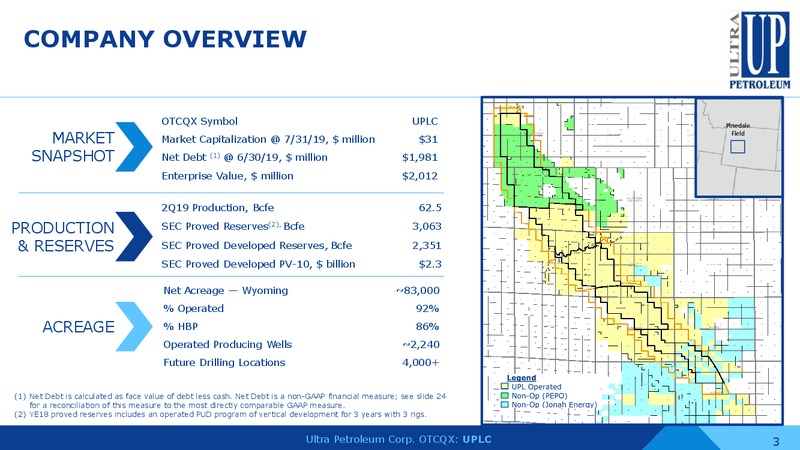Click the Operated Producing Wells label

228,344
